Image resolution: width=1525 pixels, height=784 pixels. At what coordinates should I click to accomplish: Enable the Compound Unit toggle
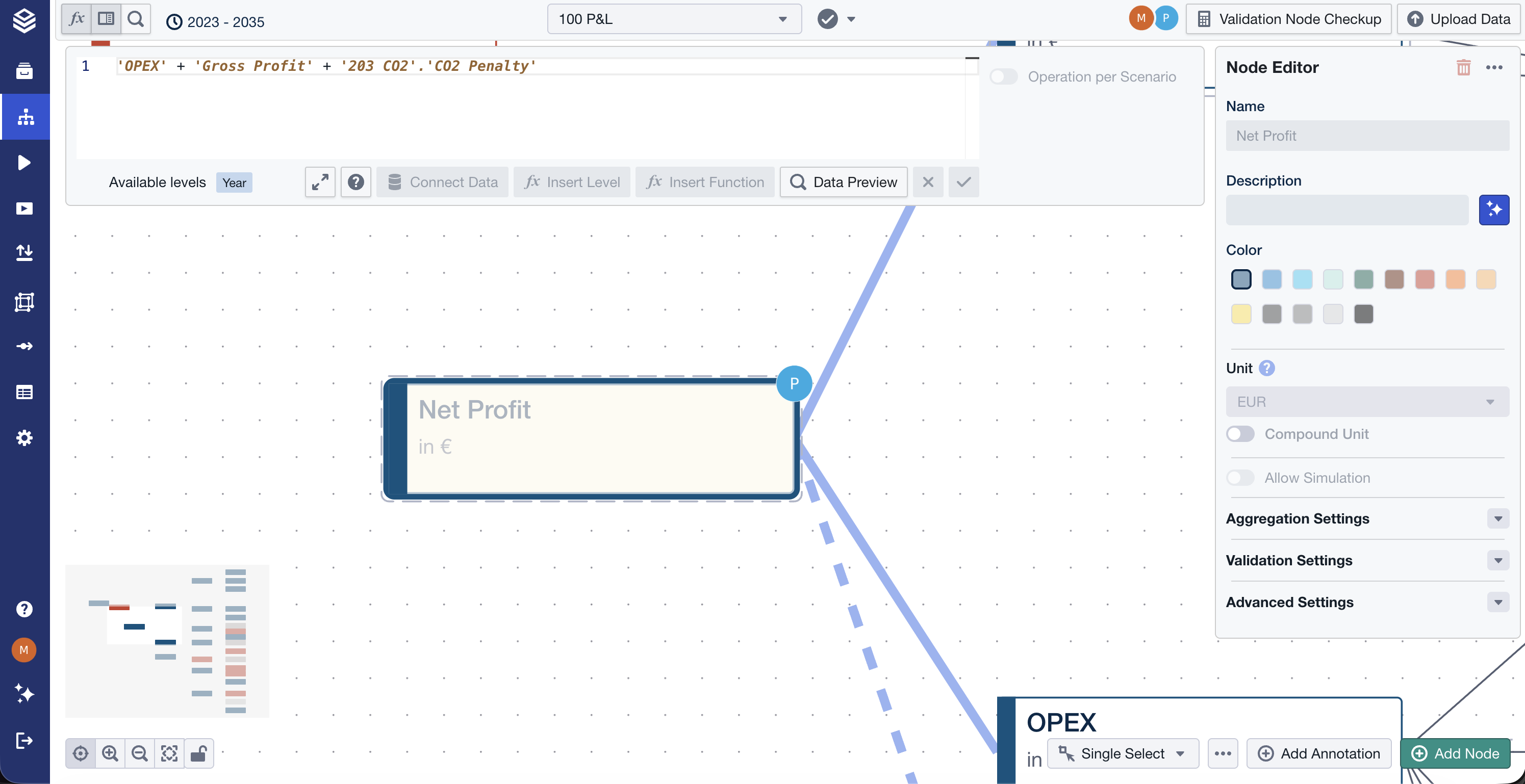[x=1240, y=434]
